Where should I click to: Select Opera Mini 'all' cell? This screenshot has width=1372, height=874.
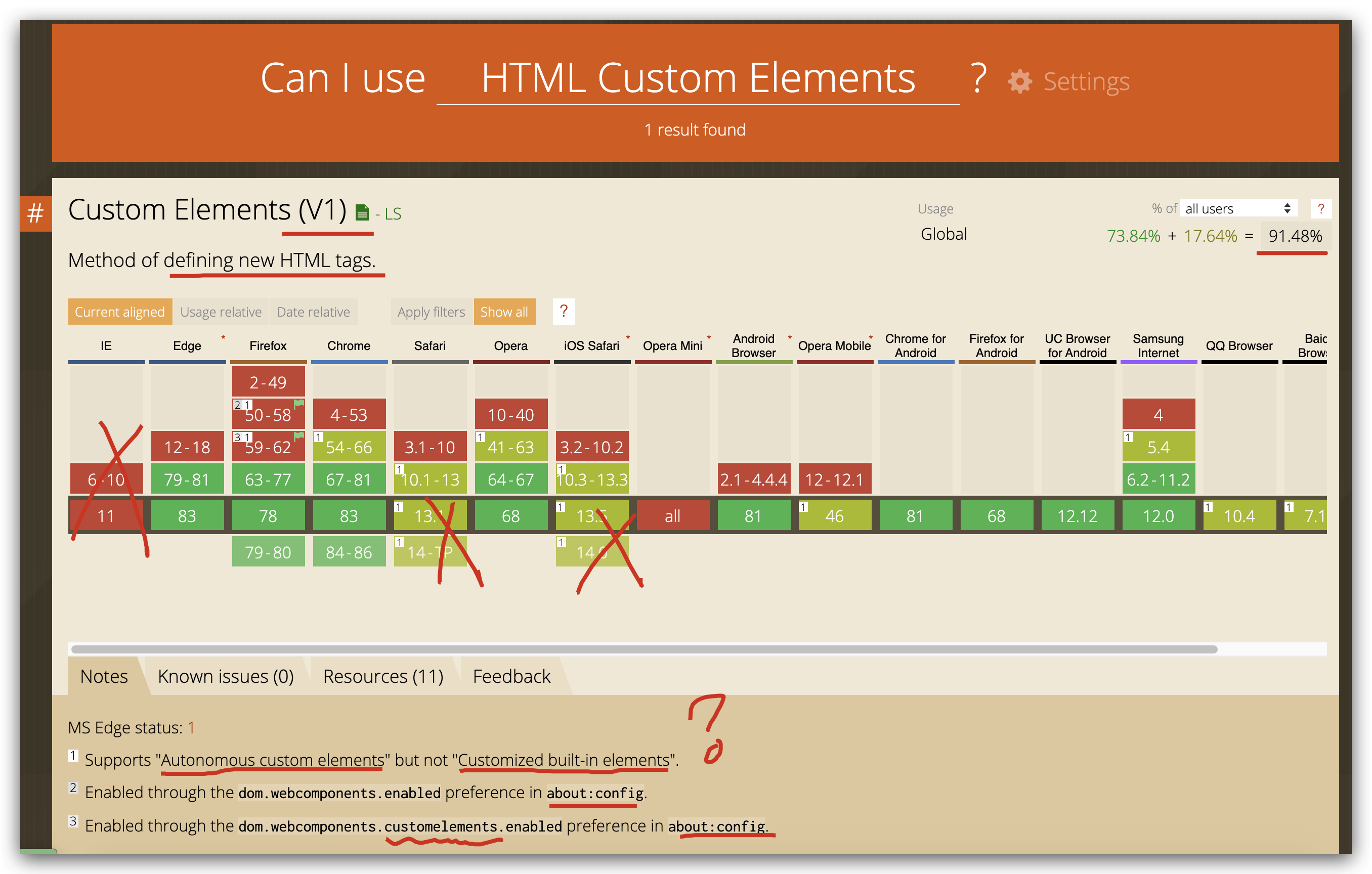coord(673,515)
